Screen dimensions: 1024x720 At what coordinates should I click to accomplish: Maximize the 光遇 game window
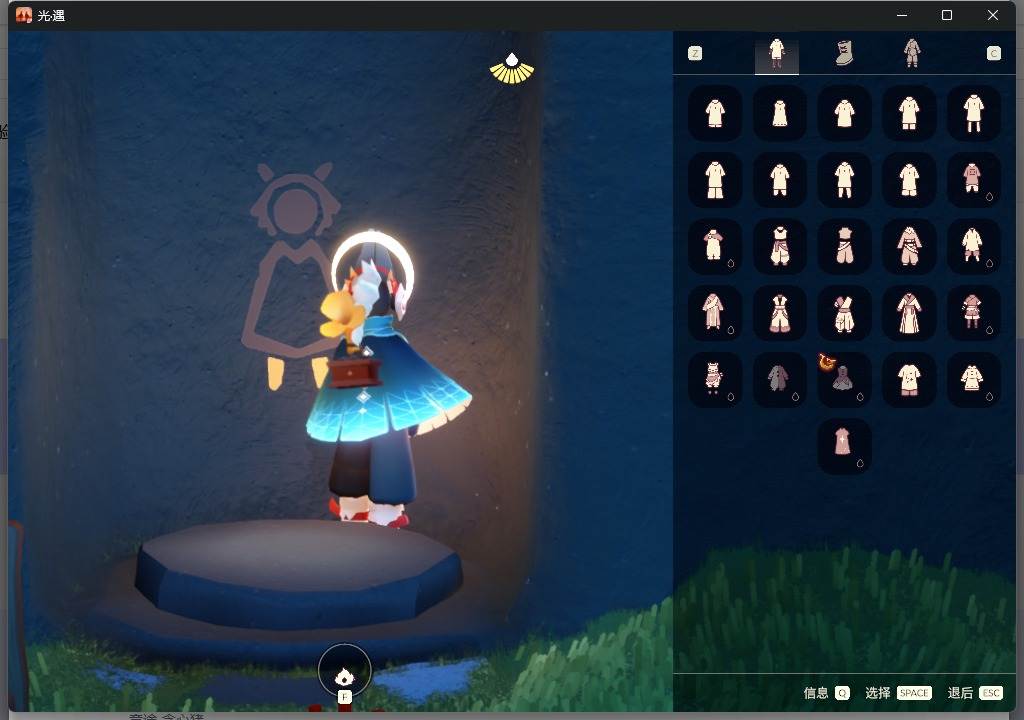(x=947, y=15)
